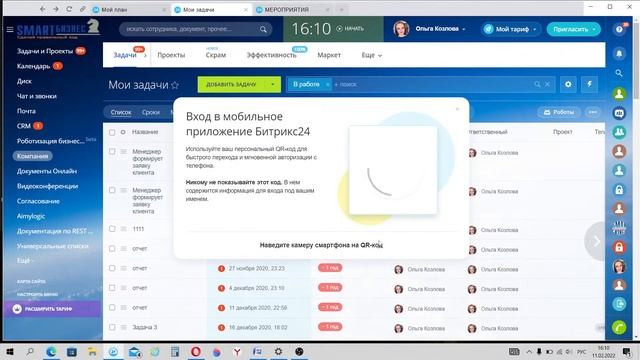Click the right arrow to scroll the table
640x360 pixels.
pos(595,242)
